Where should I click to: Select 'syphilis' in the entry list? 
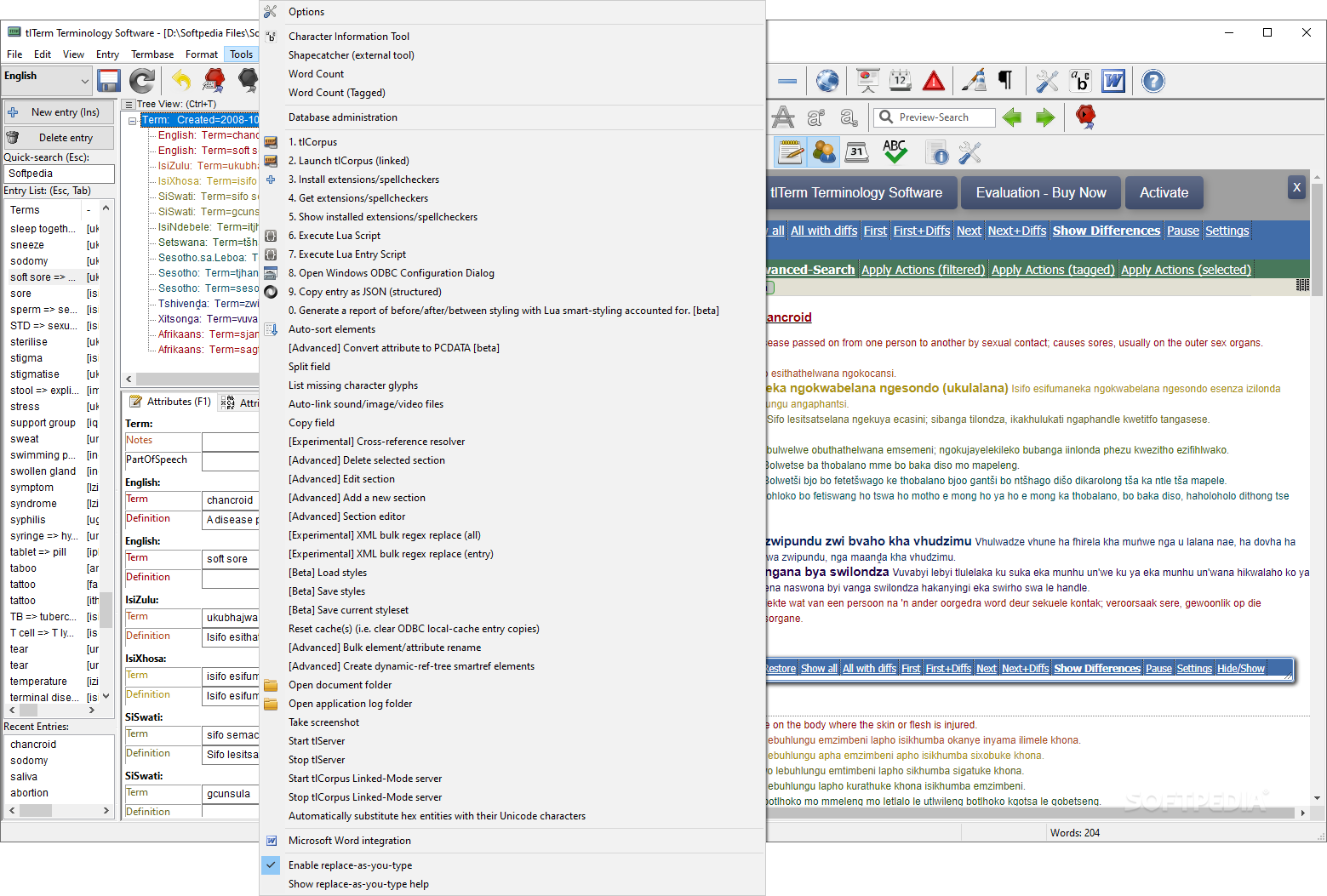(x=28, y=520)
